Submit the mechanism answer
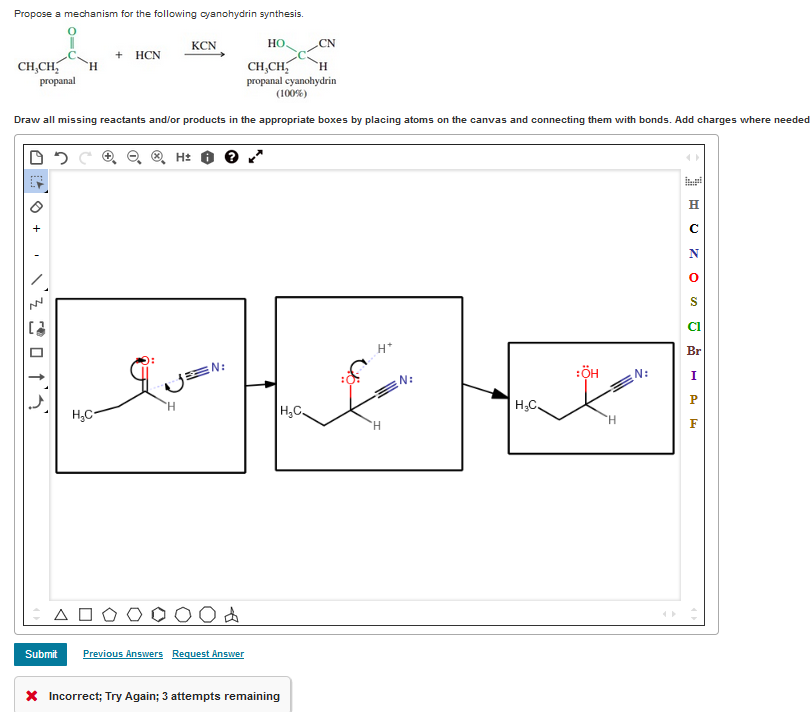 (x=40, y=654)
